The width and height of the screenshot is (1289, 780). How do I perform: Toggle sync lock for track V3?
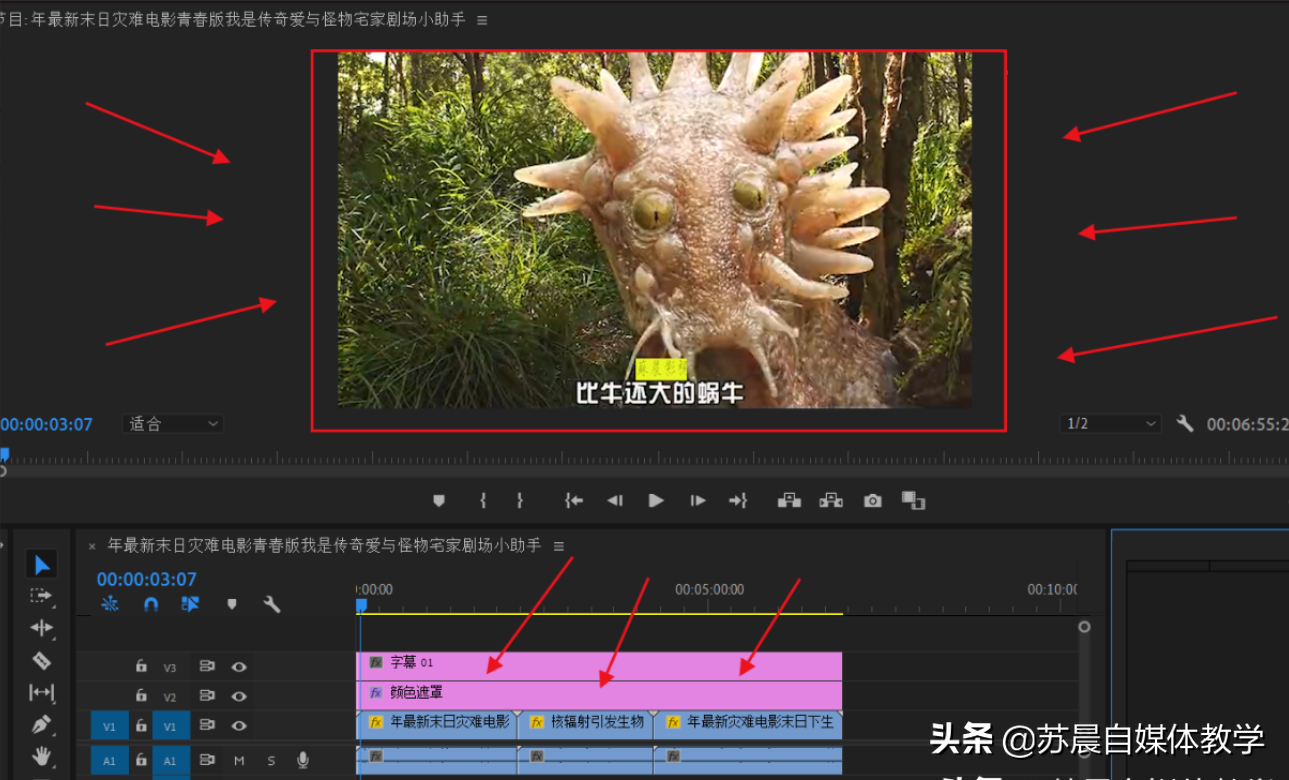click(x=207, y=666)
